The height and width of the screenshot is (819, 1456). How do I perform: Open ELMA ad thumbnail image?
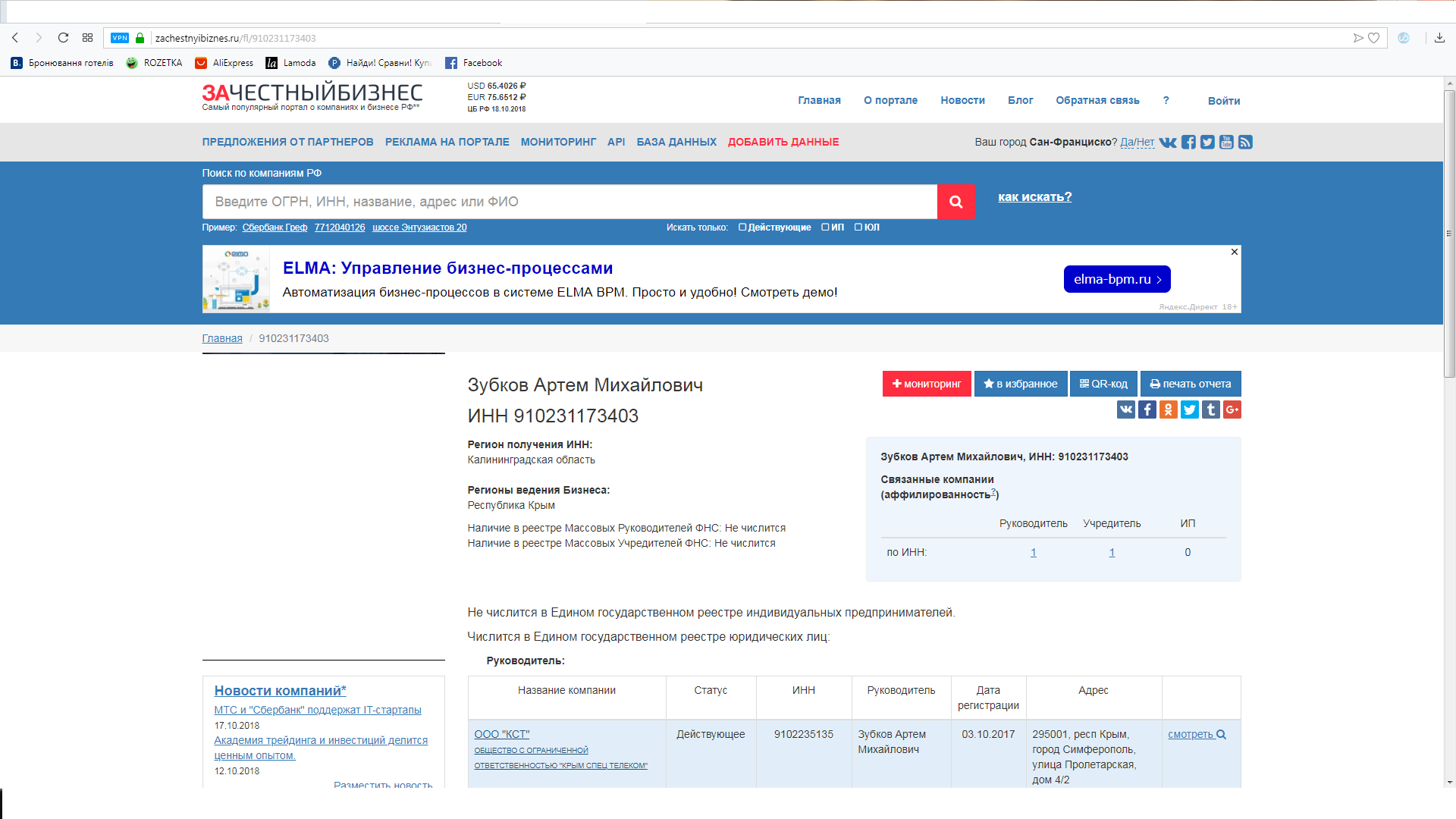[x=237, y=279]
